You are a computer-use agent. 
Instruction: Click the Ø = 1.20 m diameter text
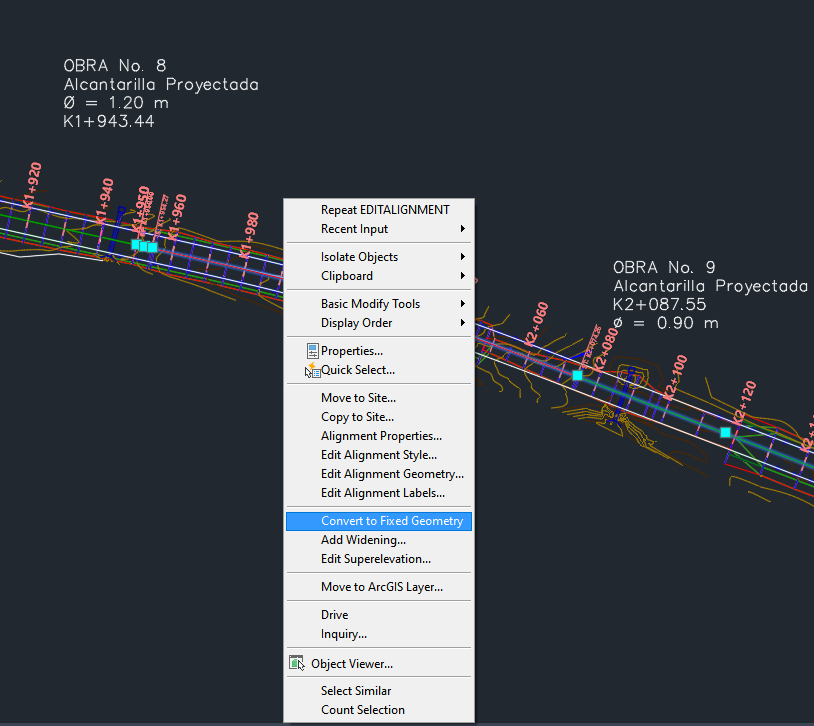pyautogui.click(x=116, y=103)
